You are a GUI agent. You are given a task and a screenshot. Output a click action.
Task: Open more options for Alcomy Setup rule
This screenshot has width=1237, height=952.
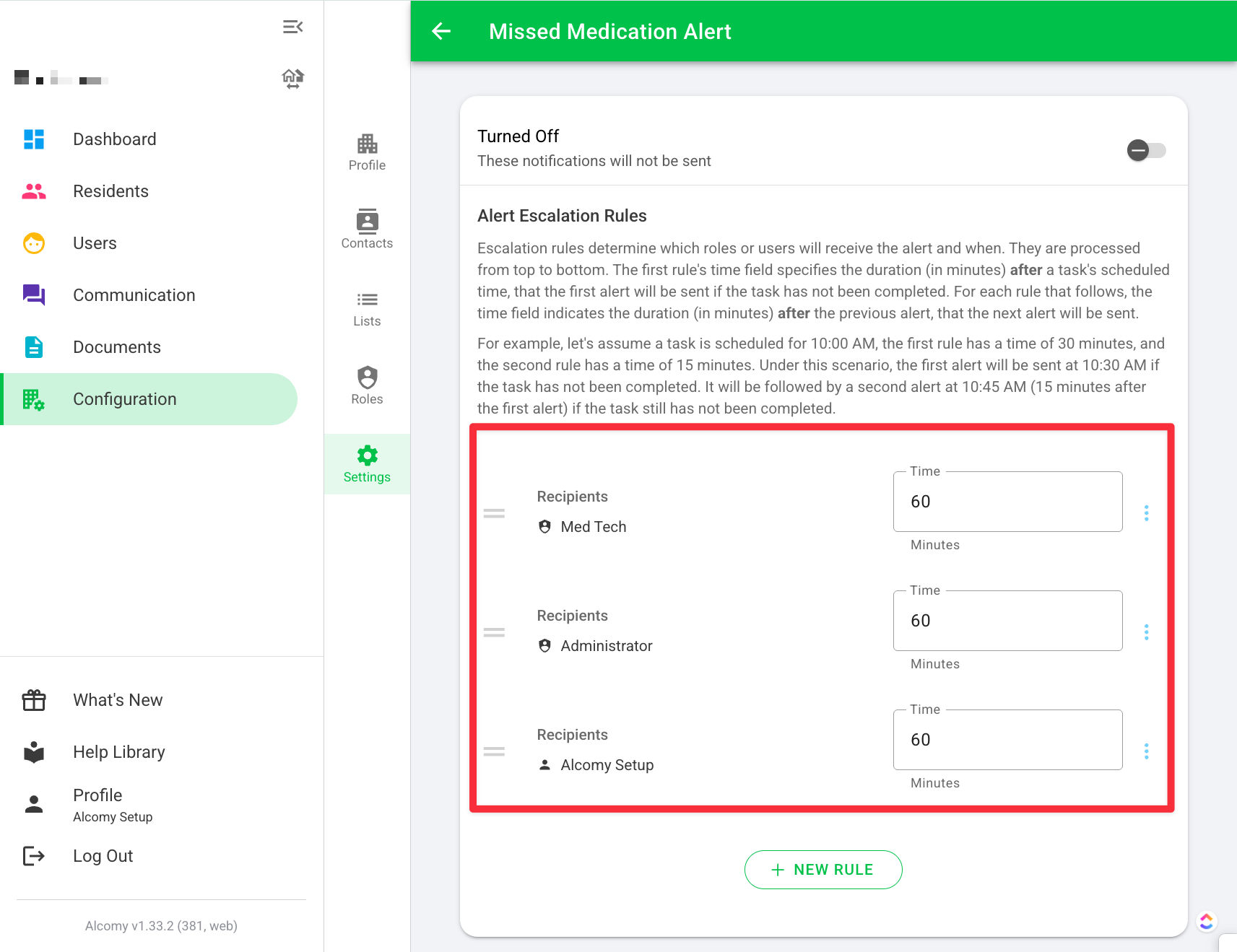[1146, 751]
